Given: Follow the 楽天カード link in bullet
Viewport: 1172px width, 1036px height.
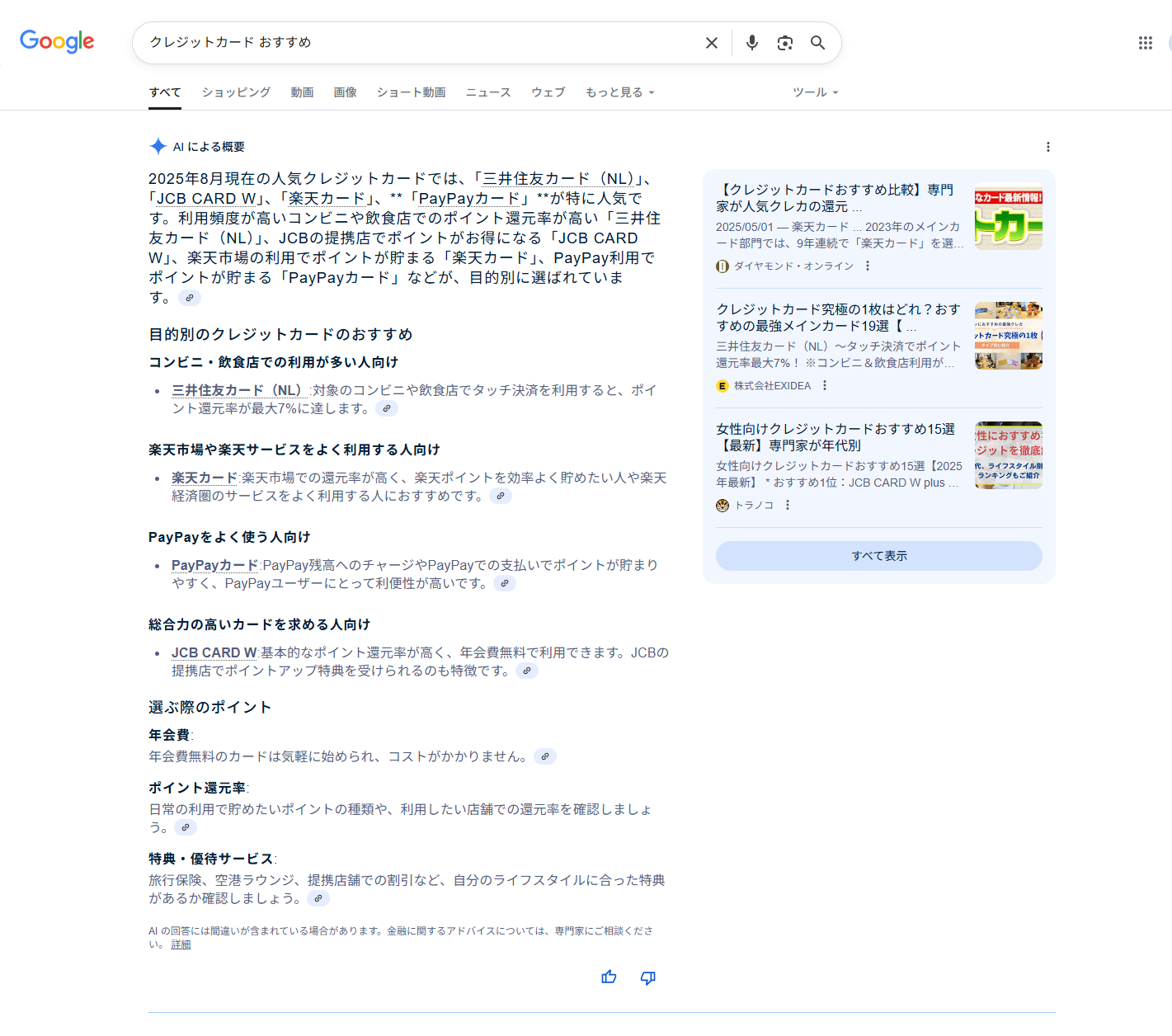Looking at the screenshot, I should pyautogui.click(x=205, y=478).
